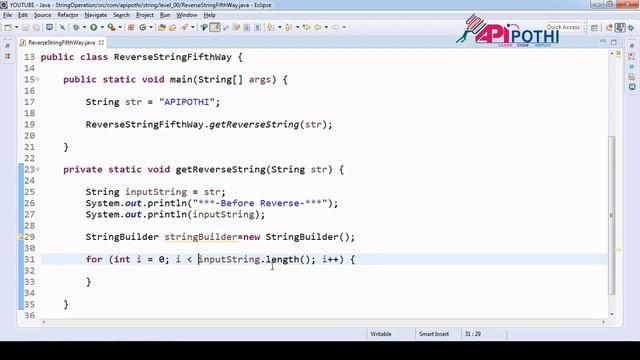The image size is (640, 360).
Task: Run the program with green Run icon
Action: (x=93, y=27)
